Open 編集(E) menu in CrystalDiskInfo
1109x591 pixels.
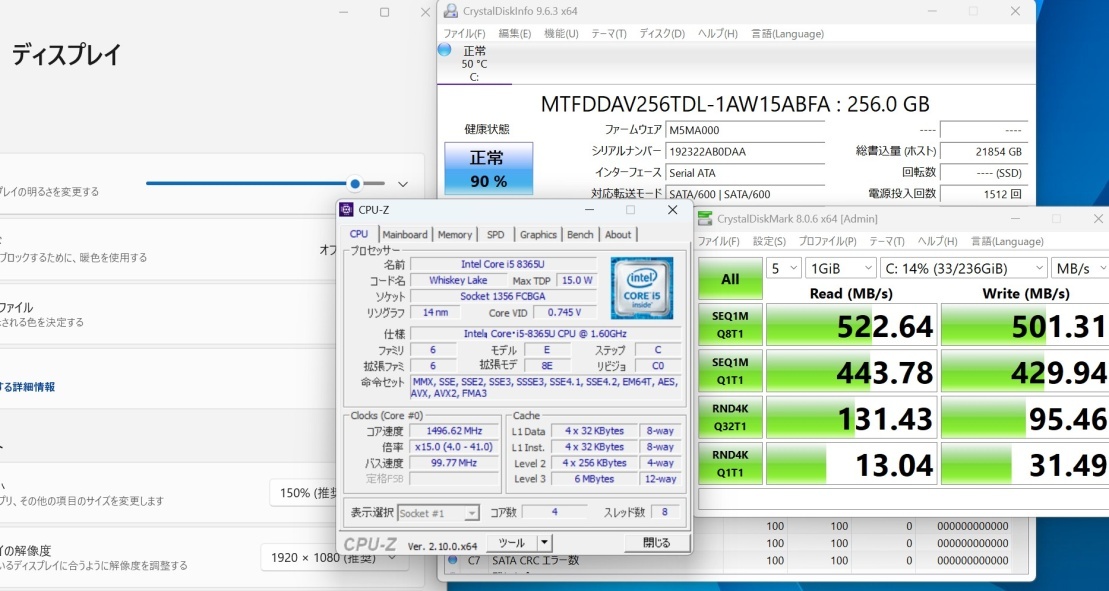point(515,34)
